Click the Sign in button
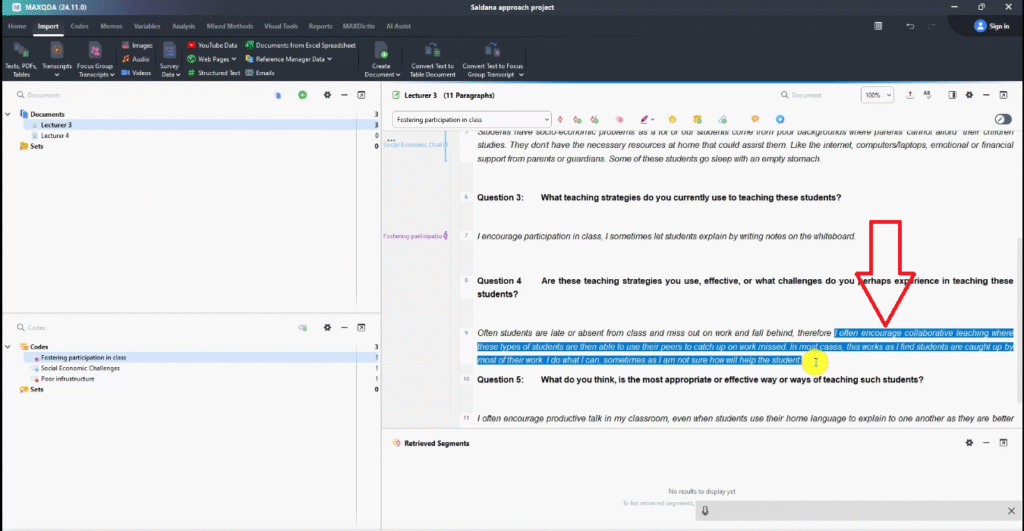 pyautogui.click(x=991, y=26)
